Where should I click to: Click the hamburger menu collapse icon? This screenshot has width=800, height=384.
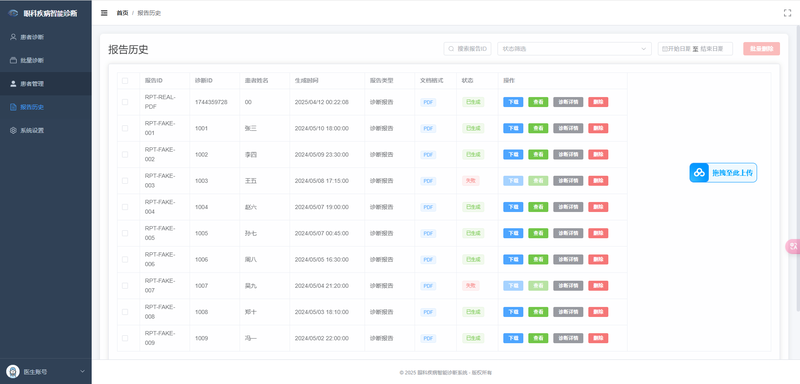104,13
